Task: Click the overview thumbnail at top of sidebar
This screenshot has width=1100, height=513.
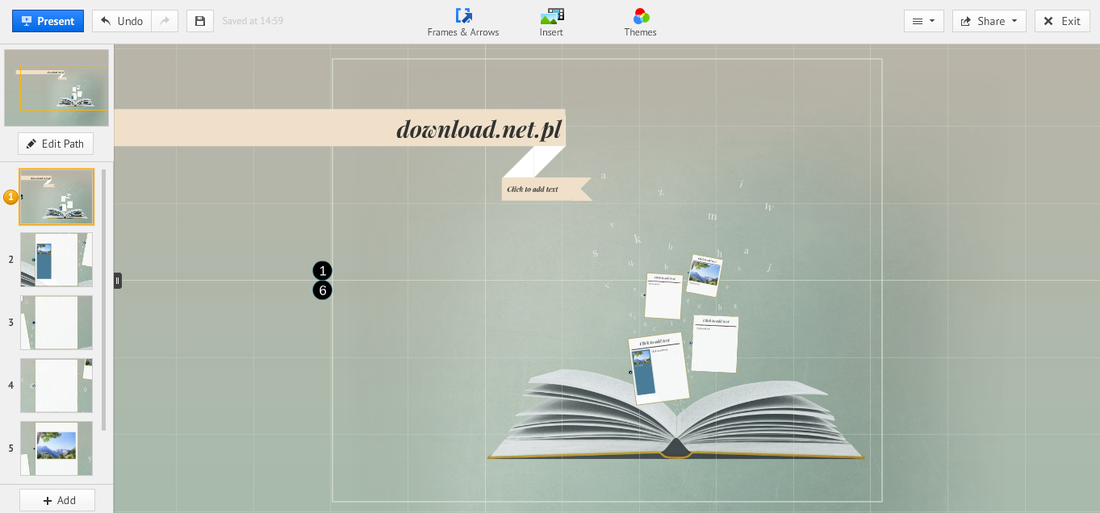Action: click(x=56, y=88)
